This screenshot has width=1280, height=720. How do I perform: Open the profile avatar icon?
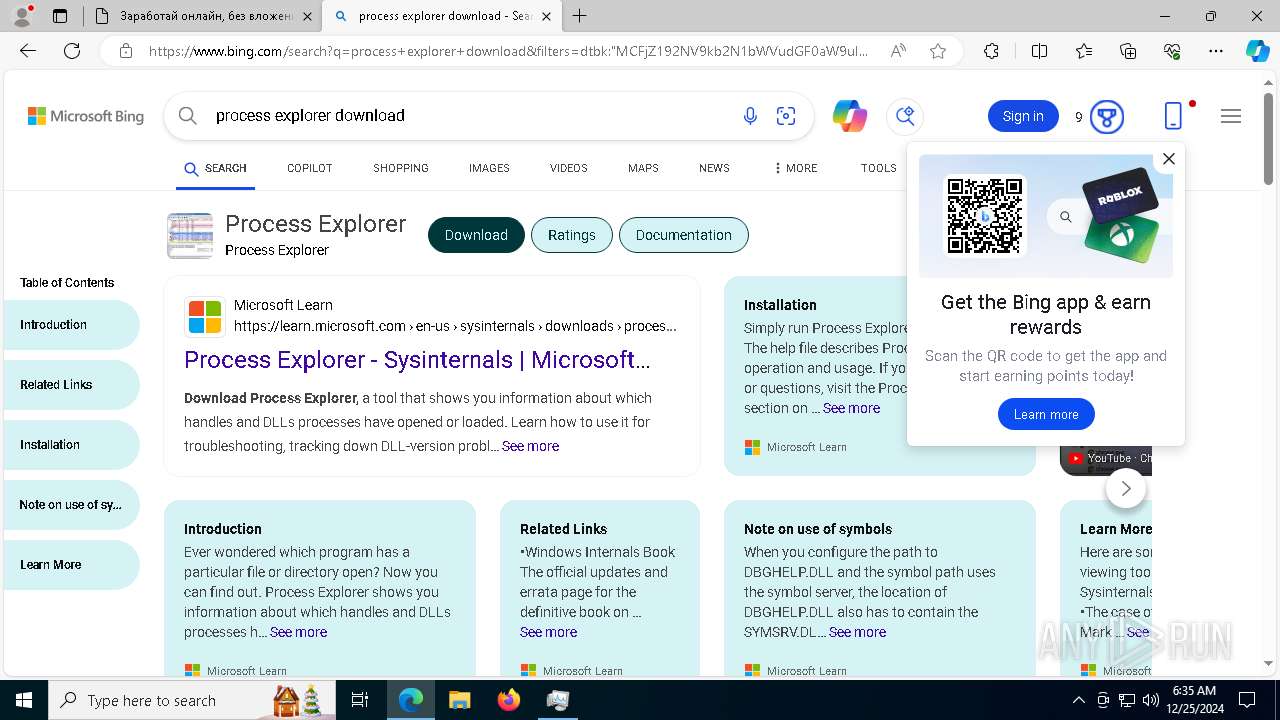click(22, 16)
